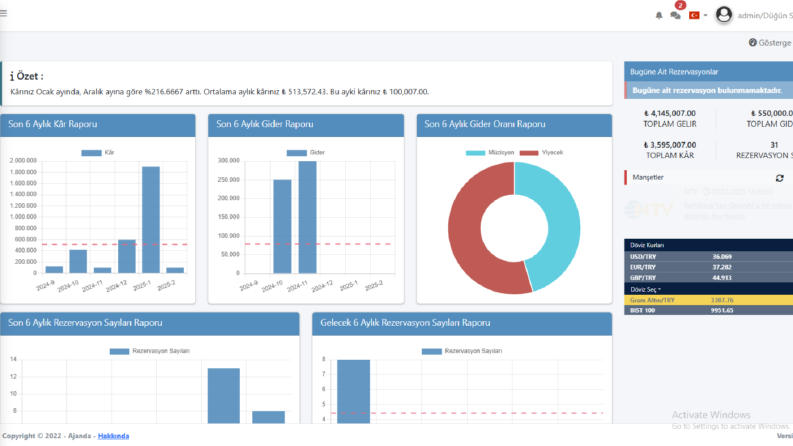Open the Hakkında footer link
This screenshot has height=446, width=793.
[113, 436]
